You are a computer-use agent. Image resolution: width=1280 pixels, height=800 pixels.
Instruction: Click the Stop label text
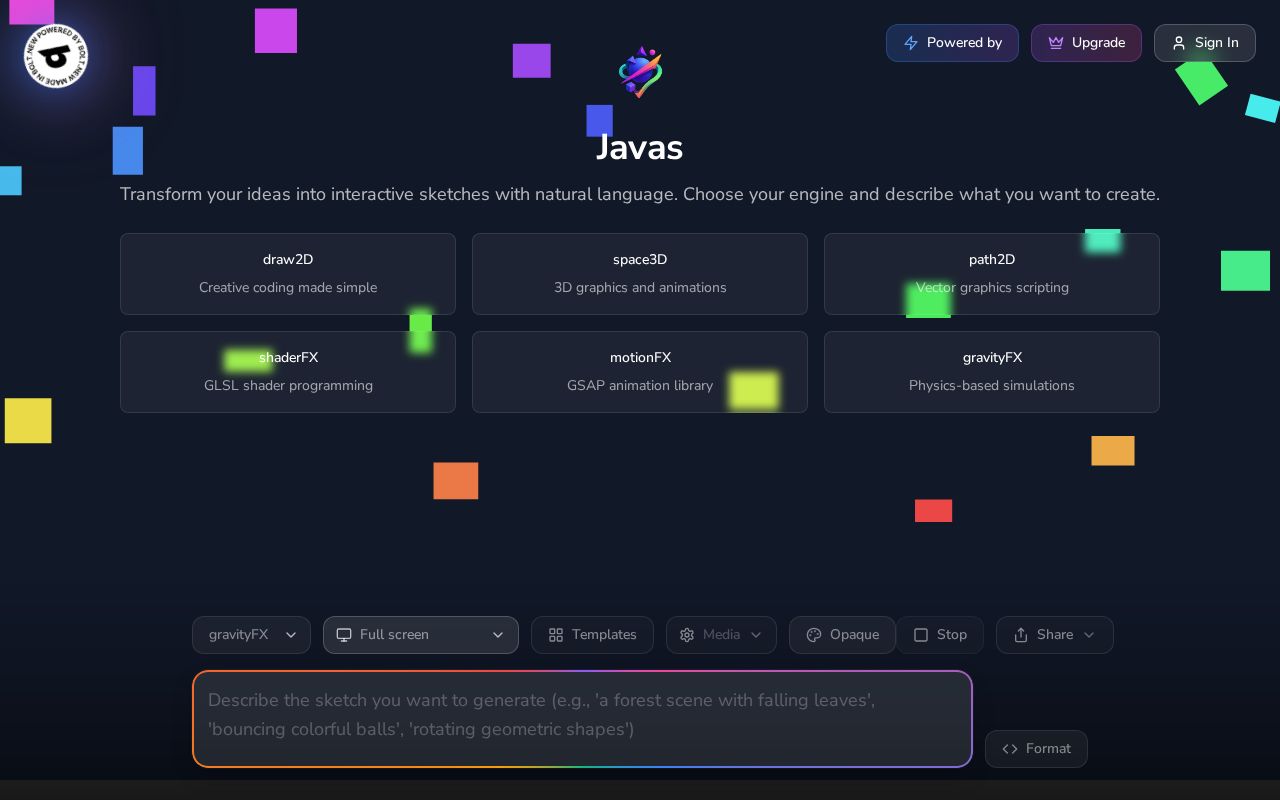point(952,635)
